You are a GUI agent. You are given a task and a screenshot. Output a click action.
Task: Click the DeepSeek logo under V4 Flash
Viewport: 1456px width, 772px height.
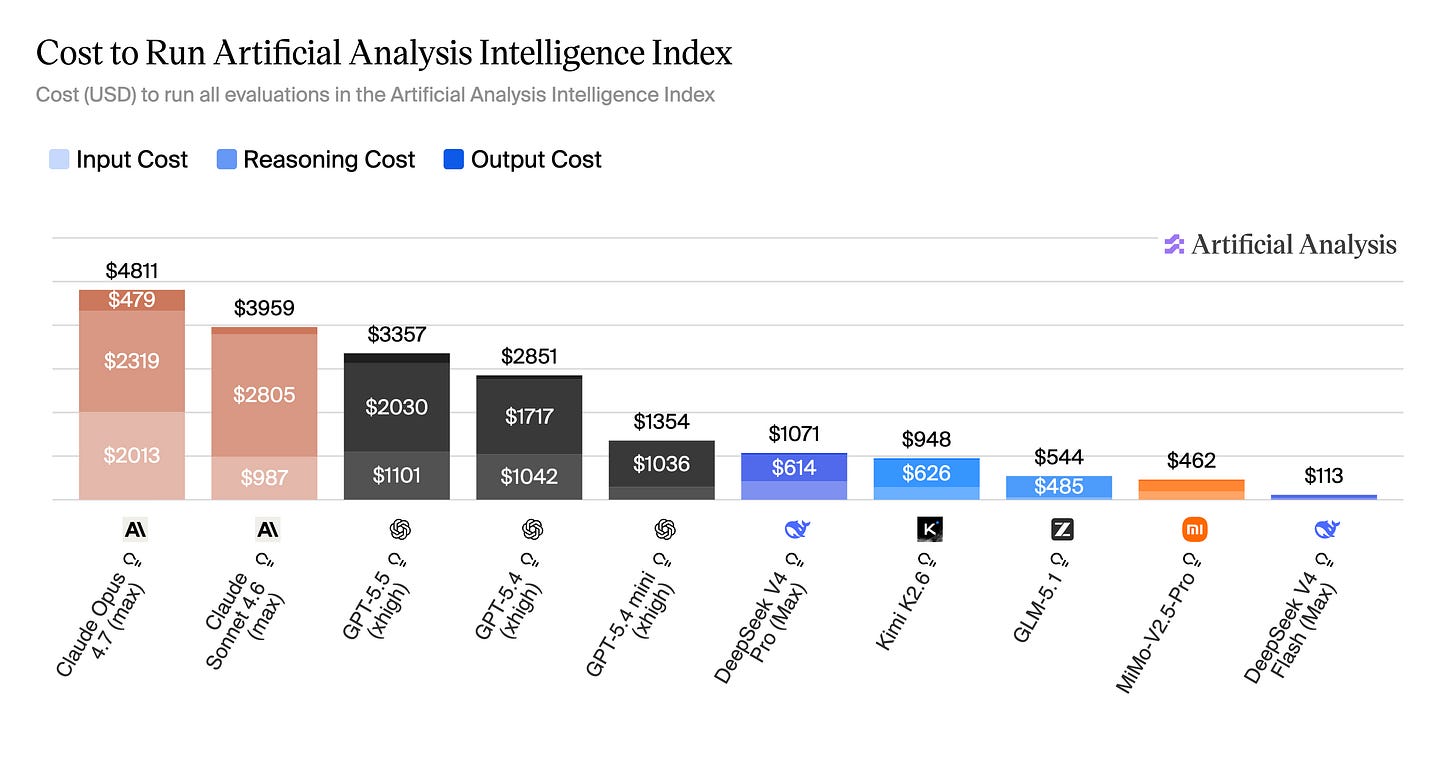[1327, 529]
